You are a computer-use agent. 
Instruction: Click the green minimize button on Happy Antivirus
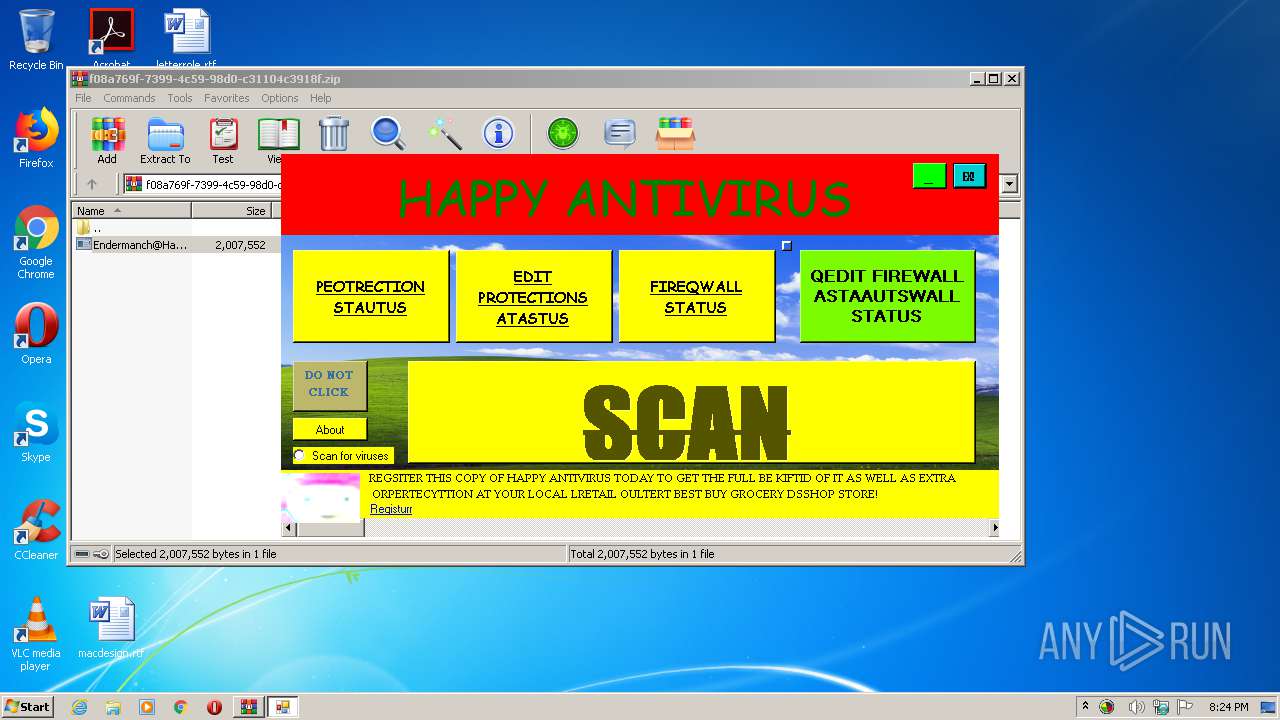coord(929,176)
